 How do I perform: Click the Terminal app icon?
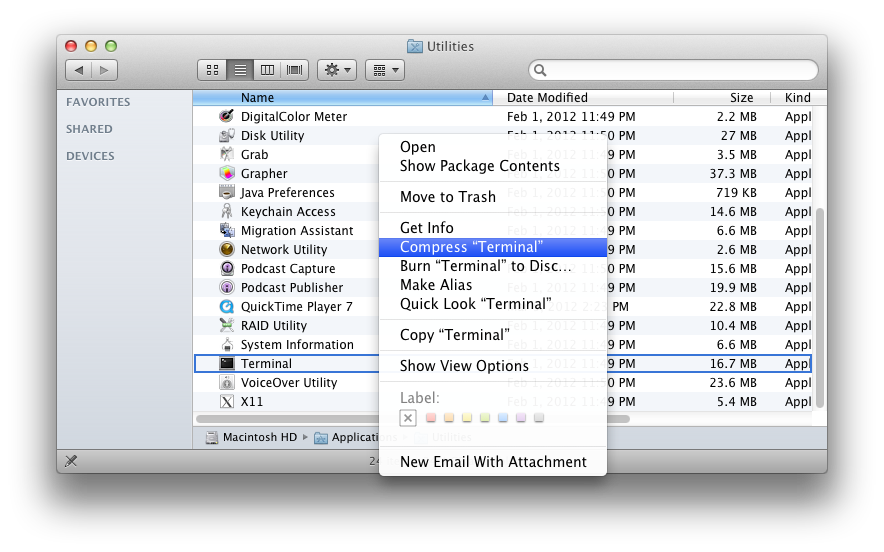tap(227, 363)
